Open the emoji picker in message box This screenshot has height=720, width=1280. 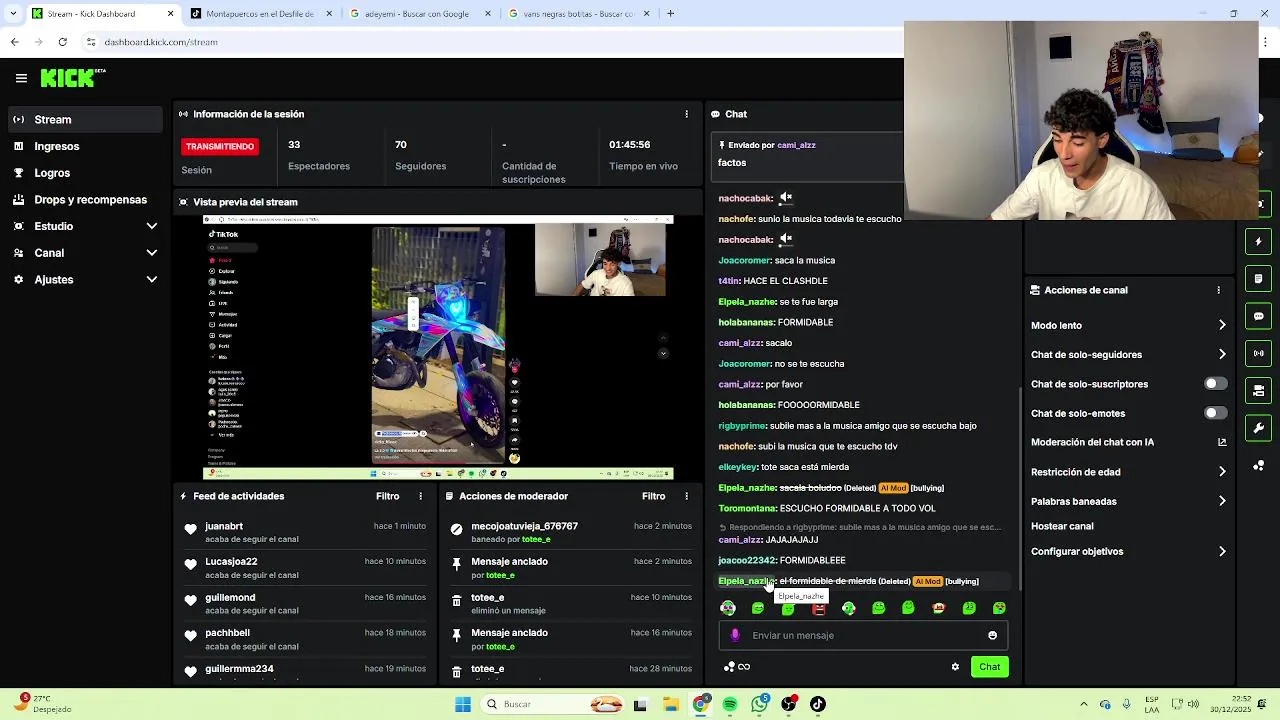click(992, 635)
